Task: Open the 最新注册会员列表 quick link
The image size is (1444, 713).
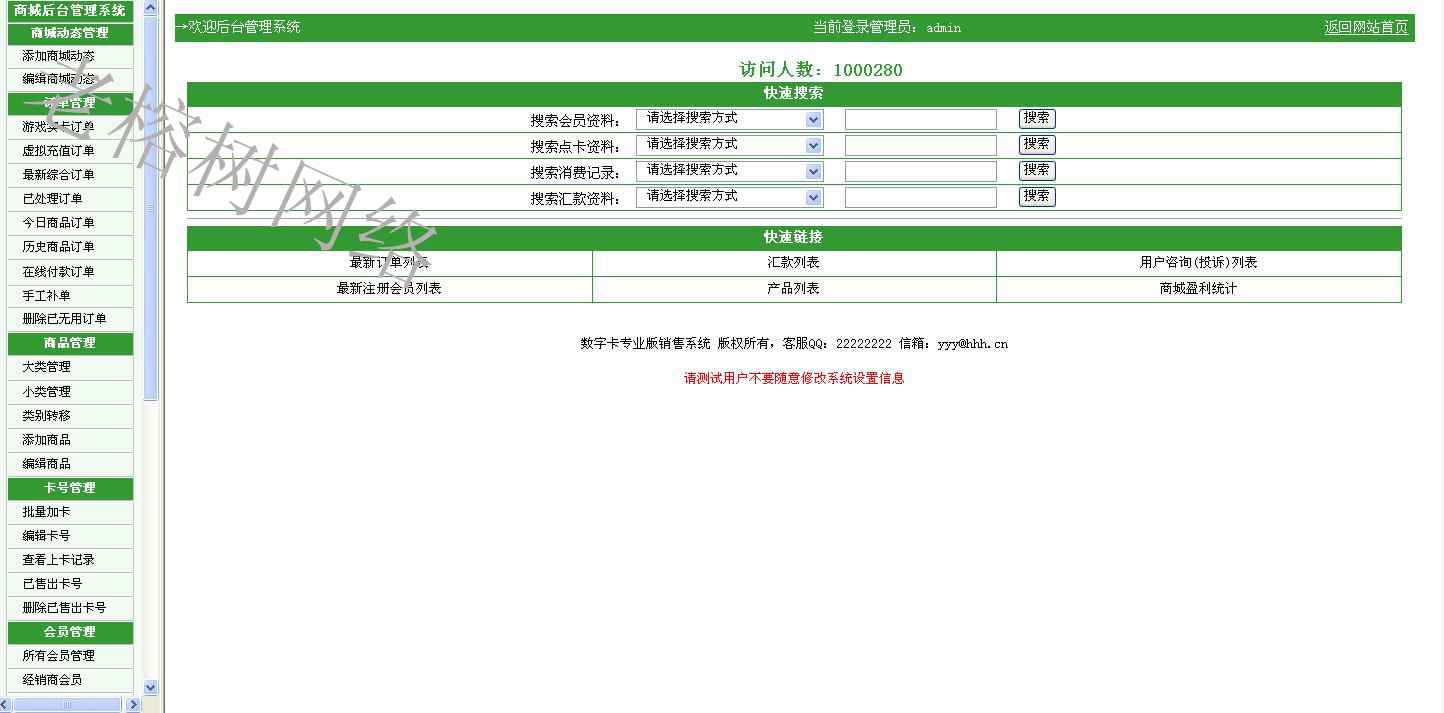Action: tap(389, 289)
